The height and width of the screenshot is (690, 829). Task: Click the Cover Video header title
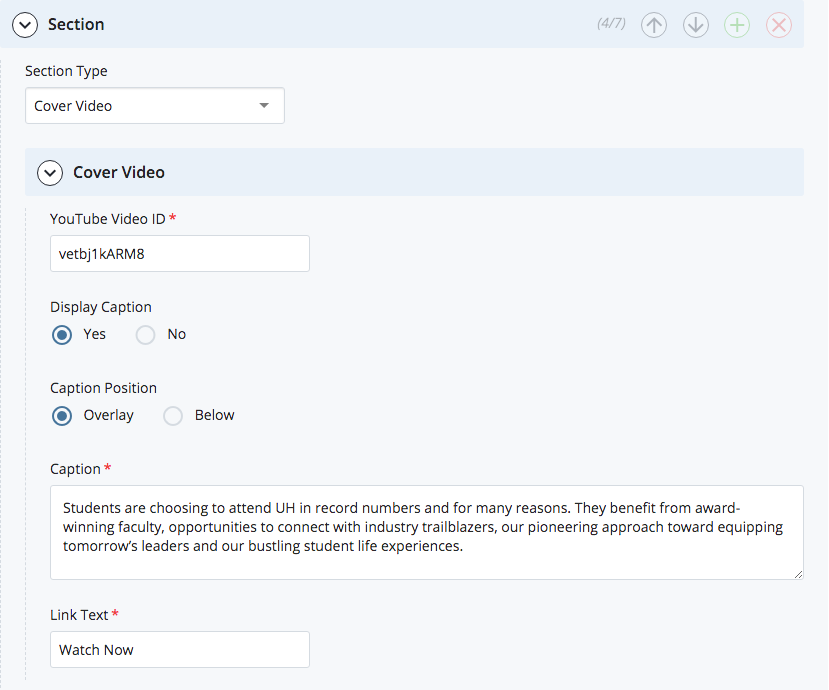coord(119,172)
